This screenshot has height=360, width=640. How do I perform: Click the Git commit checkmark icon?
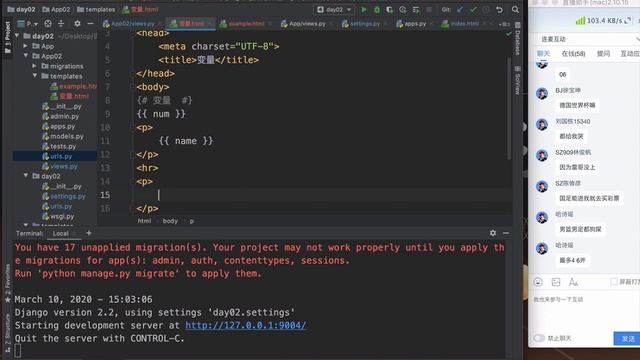click(473, 9)
